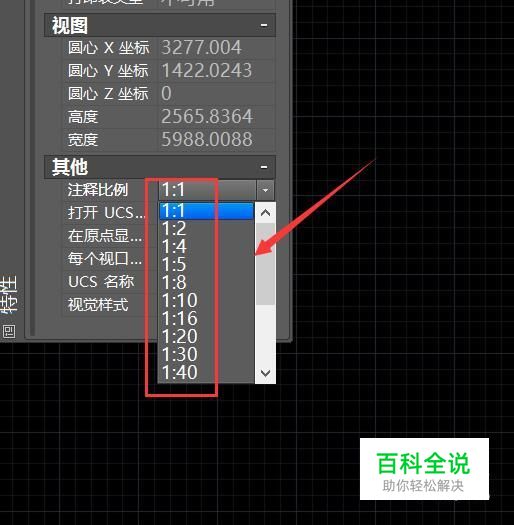The width and height of the screenshot is (514, 525).
Task: Collapse the 其他 section
Action: pos(264,167)
